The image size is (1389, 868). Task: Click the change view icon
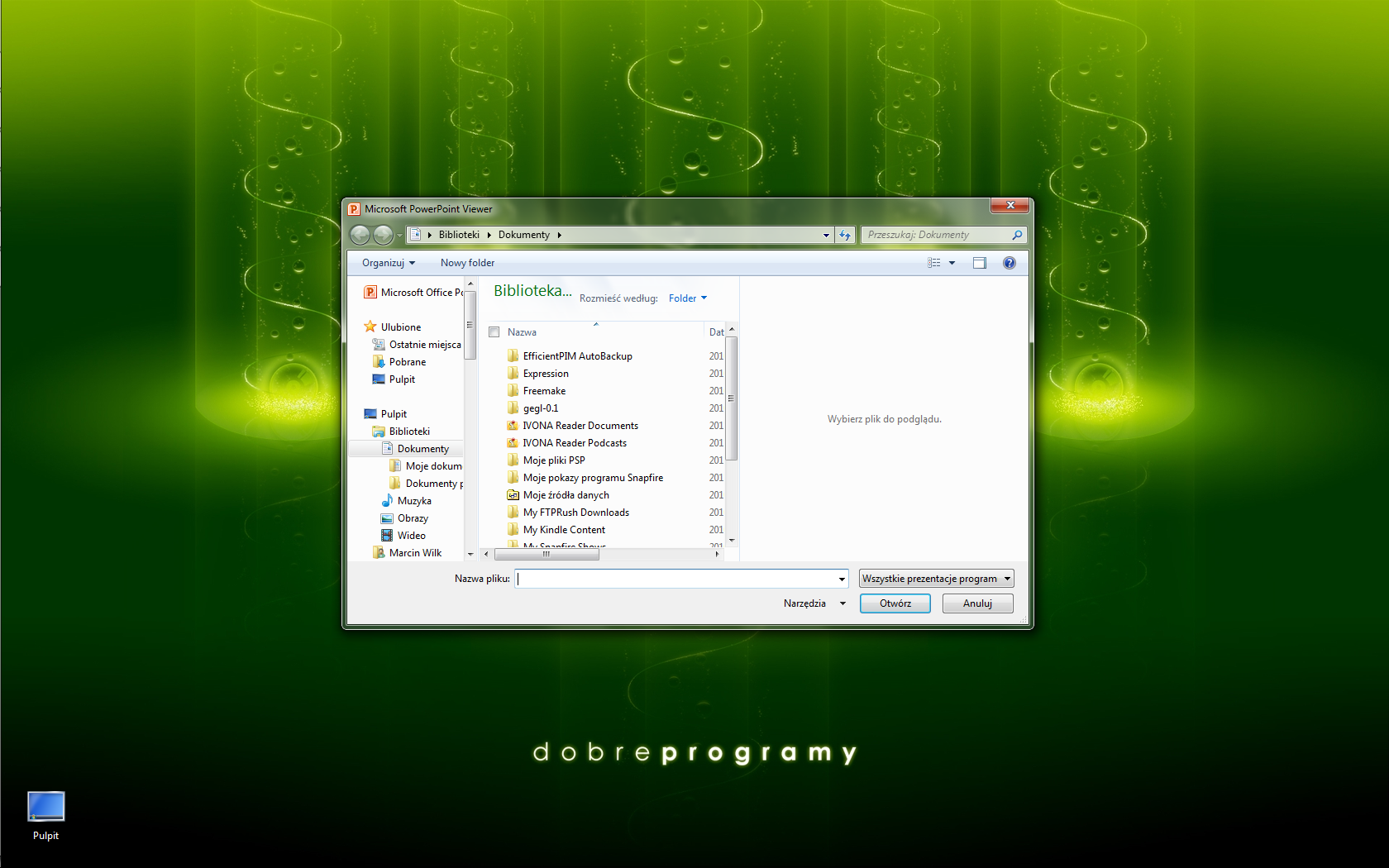pyautogui.click(x=934, y=263)
